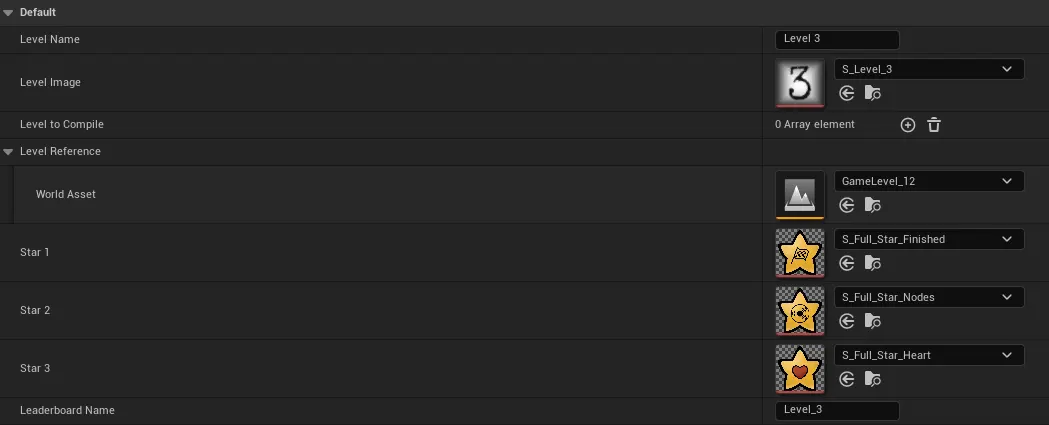The height and width of the screenshot is (425, 1049).
Task: Click the Leaderboard Name text field
Action: tap(837, 410)
